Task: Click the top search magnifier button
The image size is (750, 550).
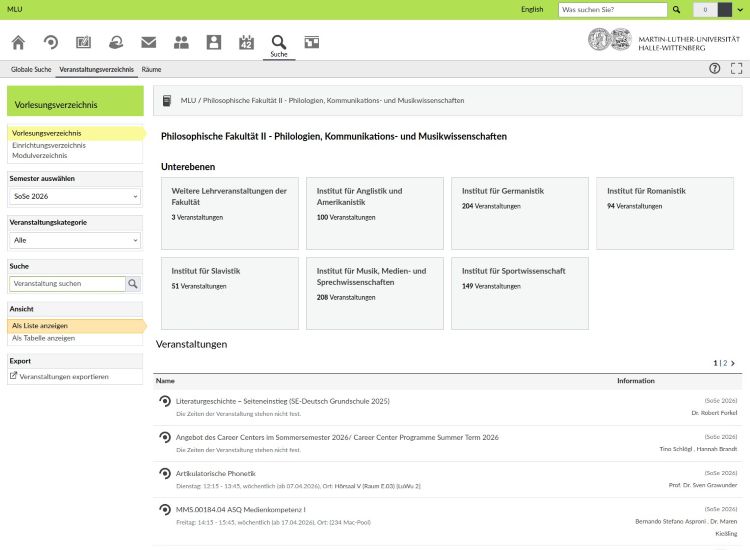Action: (676, 10)
